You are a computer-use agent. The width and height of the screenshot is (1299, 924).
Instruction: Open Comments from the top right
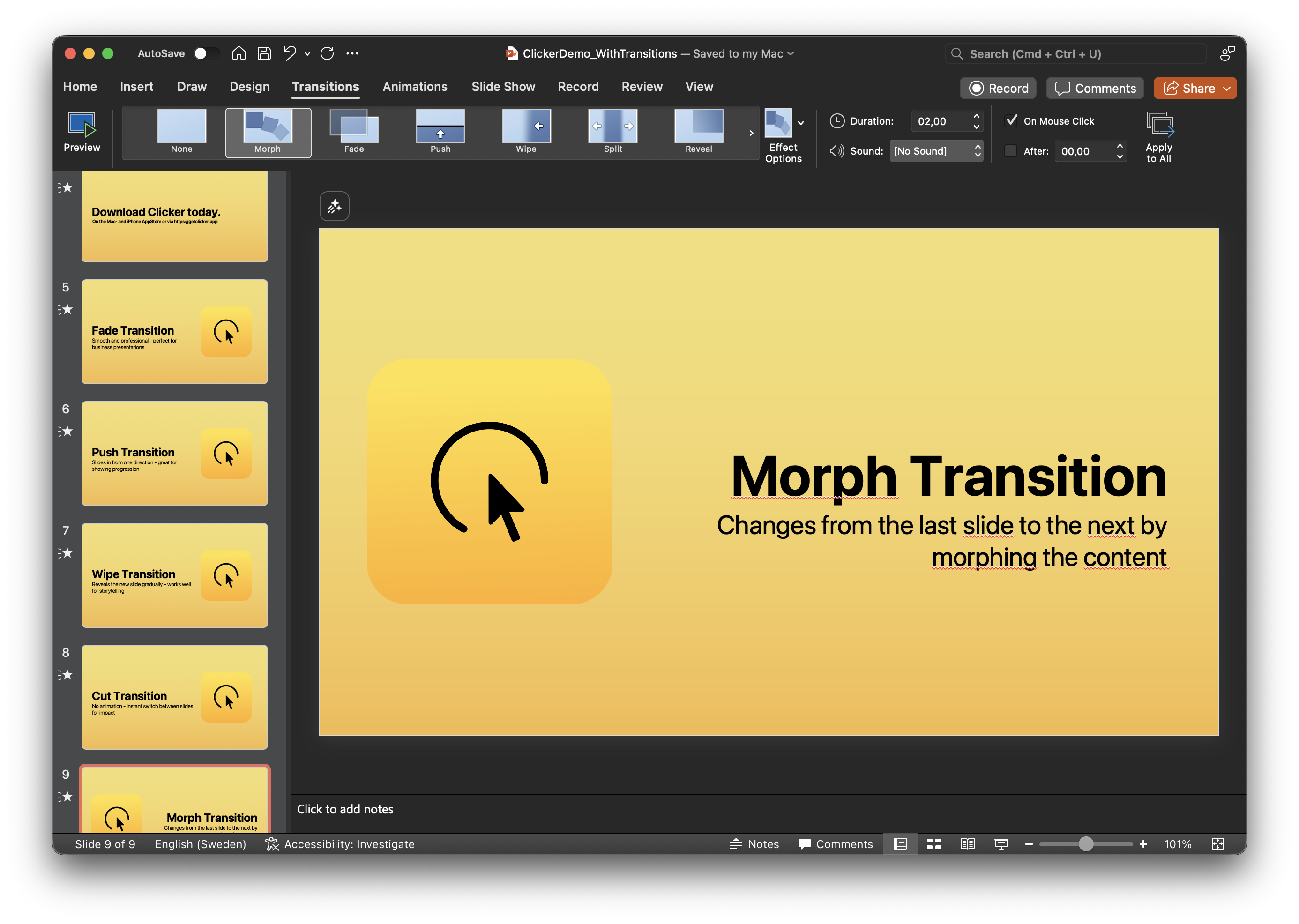point(1094,88)
